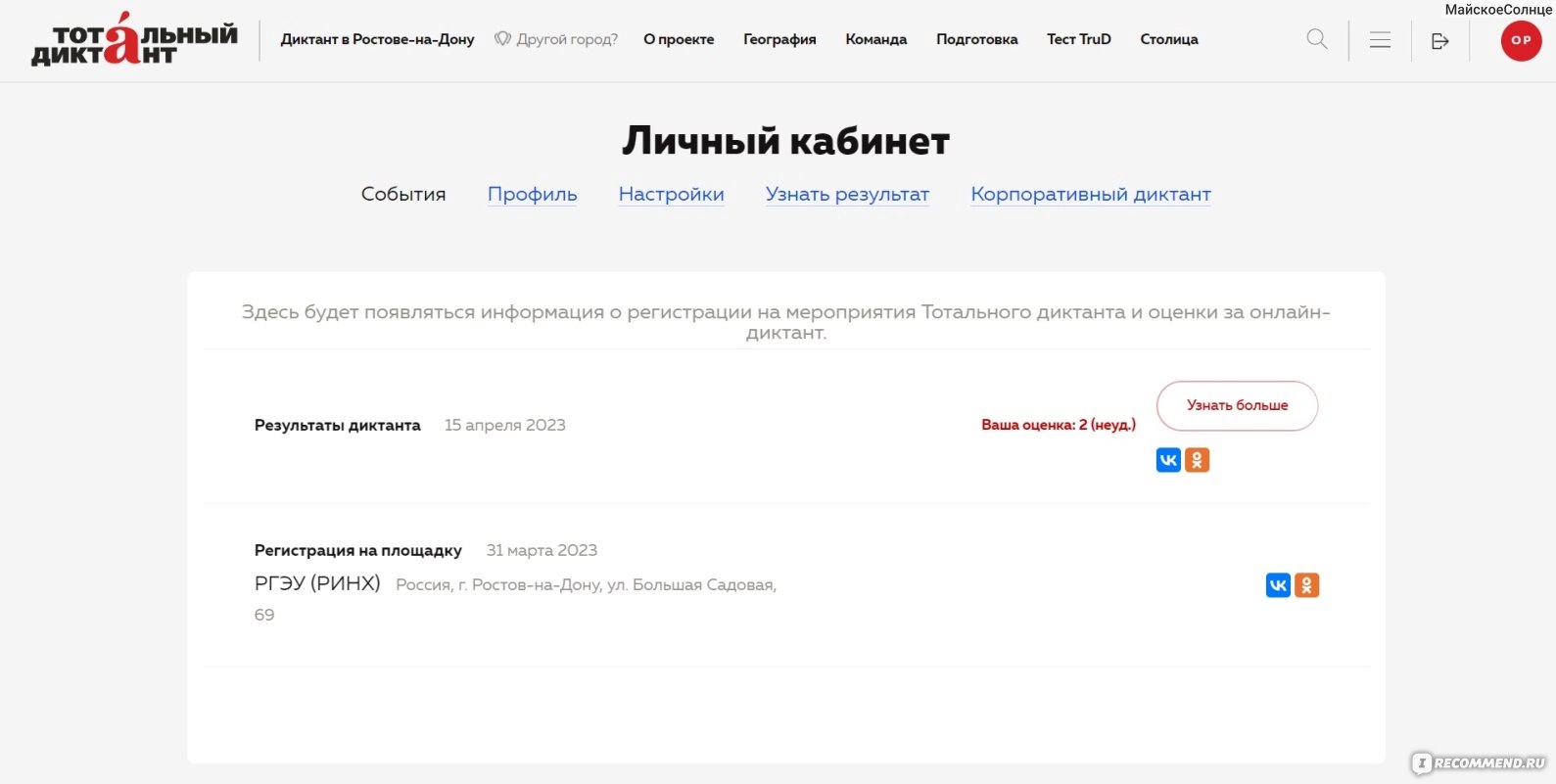Share site registration via VK icon
The height and width of the screenshot is (784, 1556).
click(1278, 585)
